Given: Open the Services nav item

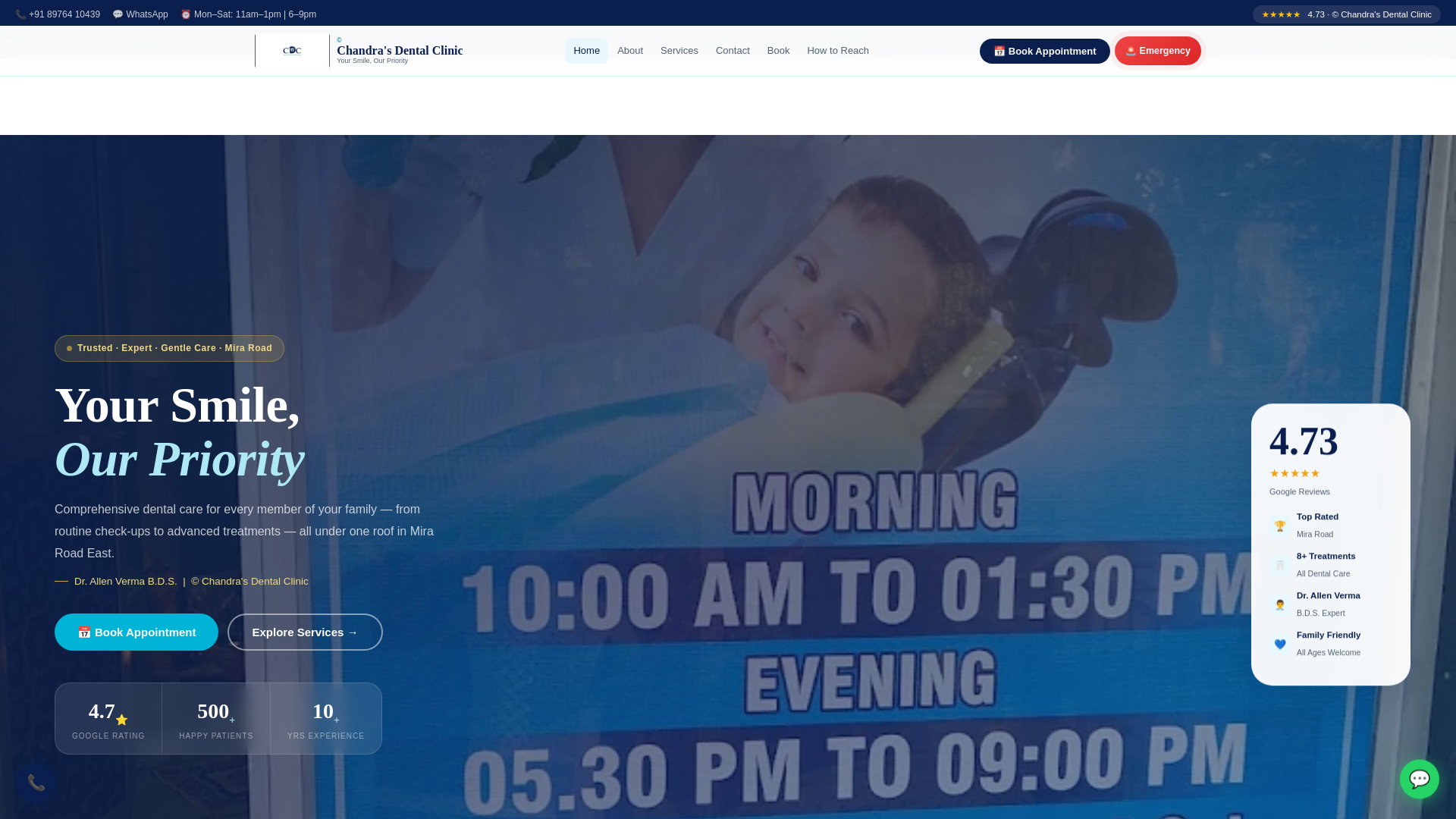Looking at the screenshot, I should pos(679,51).
